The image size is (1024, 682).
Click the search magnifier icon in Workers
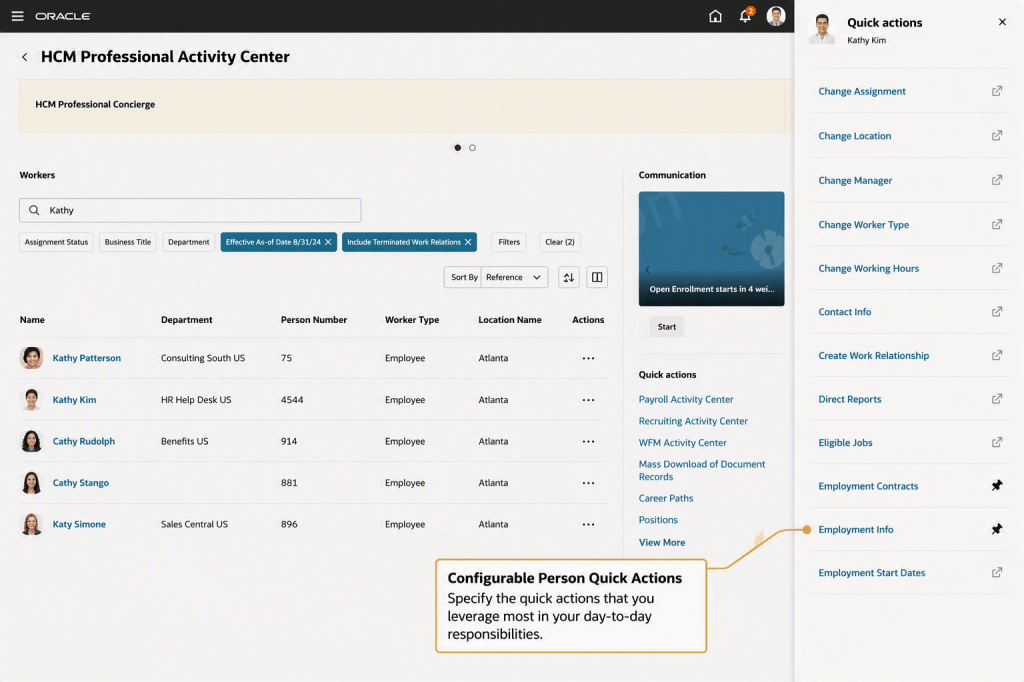(x=34, y=210)
